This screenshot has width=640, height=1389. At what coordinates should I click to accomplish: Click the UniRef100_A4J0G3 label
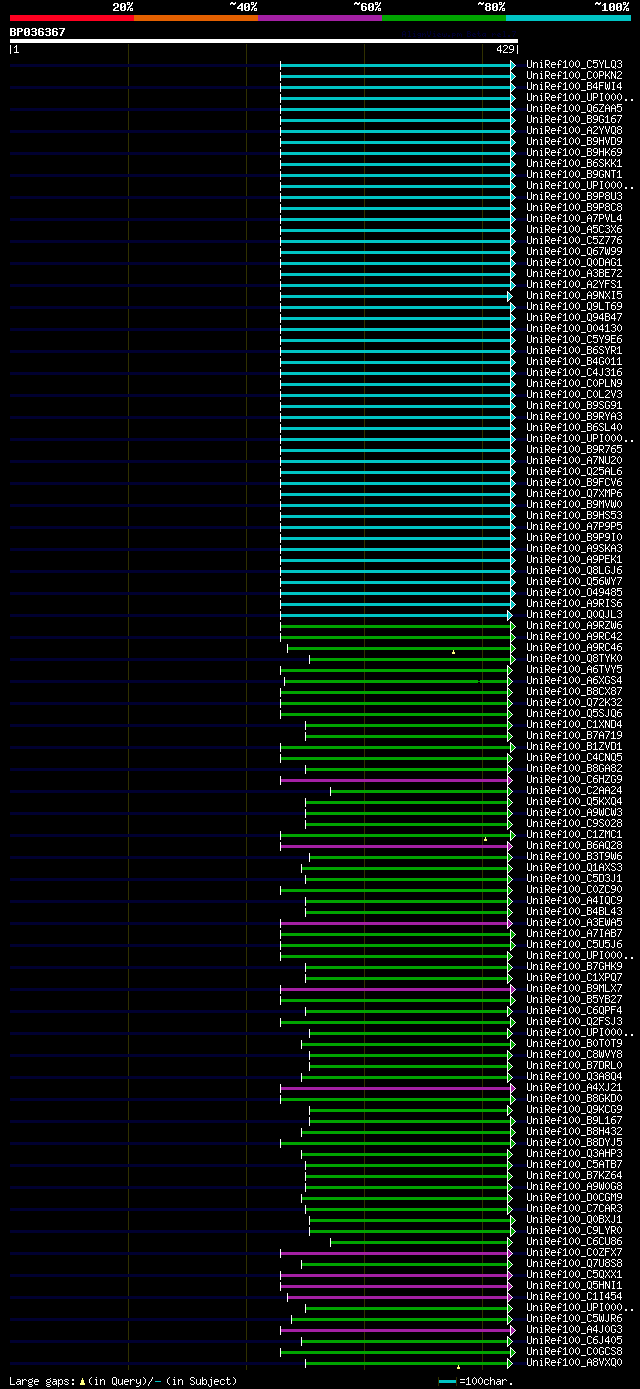[574, 1330]
